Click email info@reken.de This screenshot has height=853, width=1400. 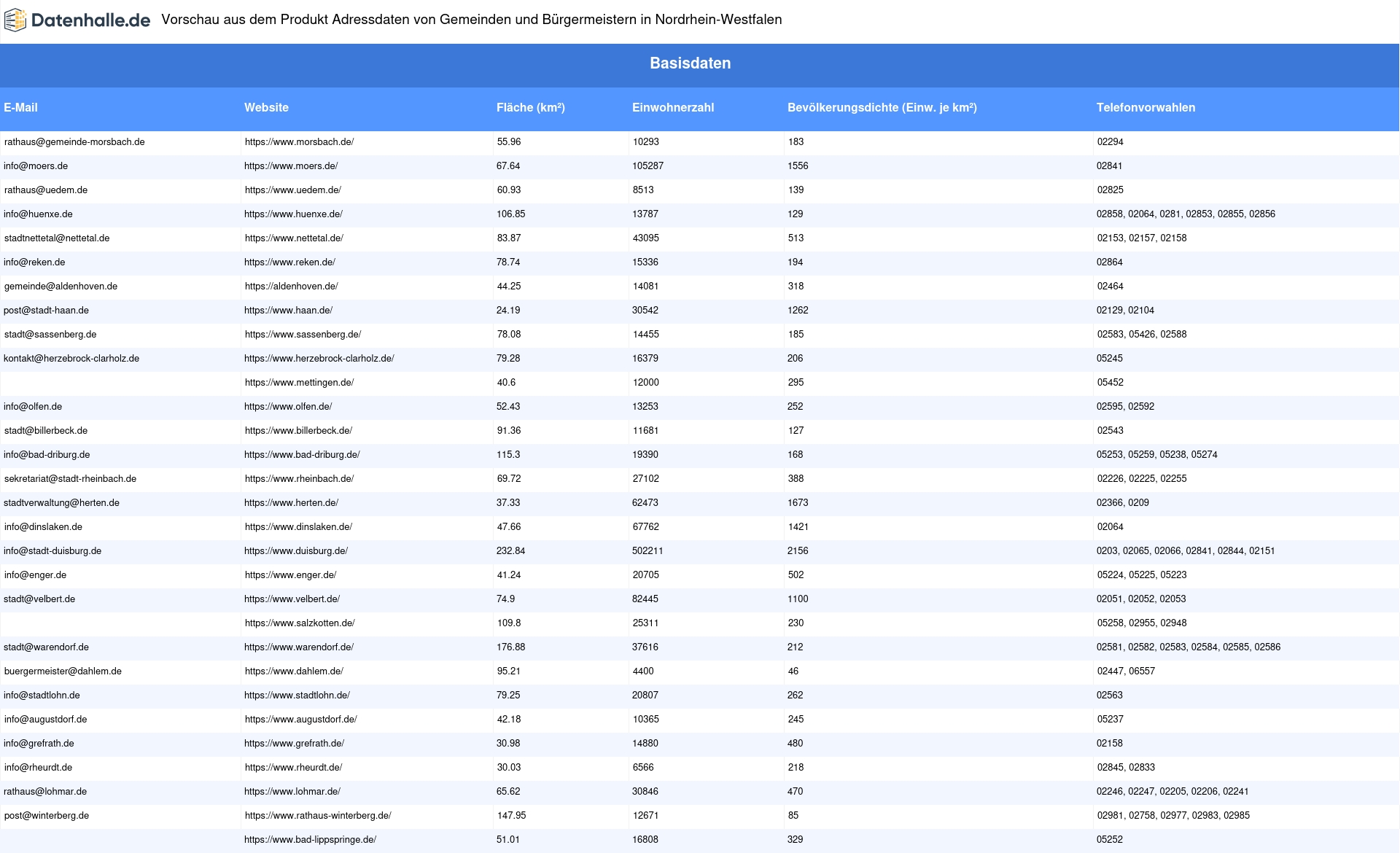(x=34, y=262)
